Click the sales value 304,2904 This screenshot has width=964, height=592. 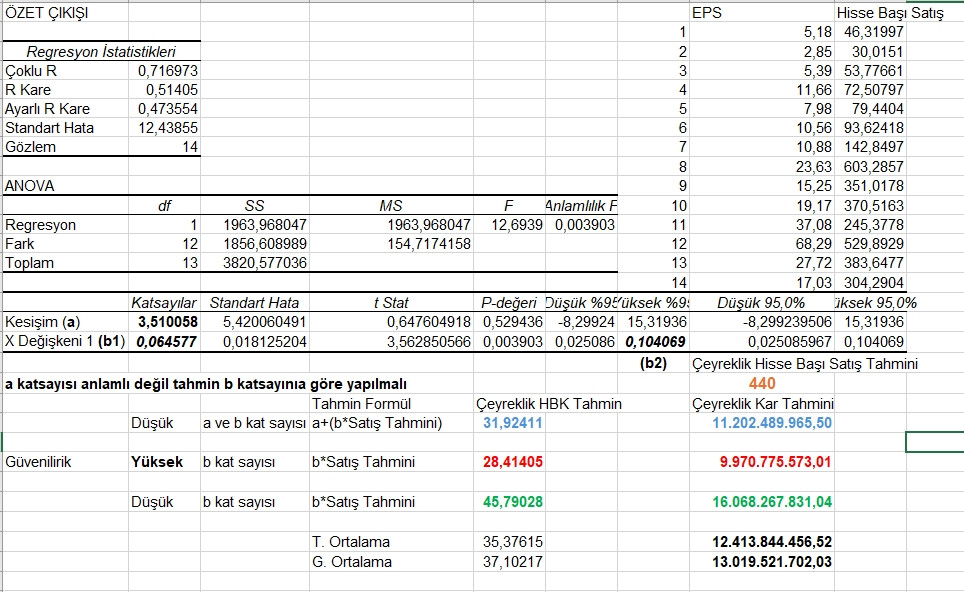[x=874, y=283]
